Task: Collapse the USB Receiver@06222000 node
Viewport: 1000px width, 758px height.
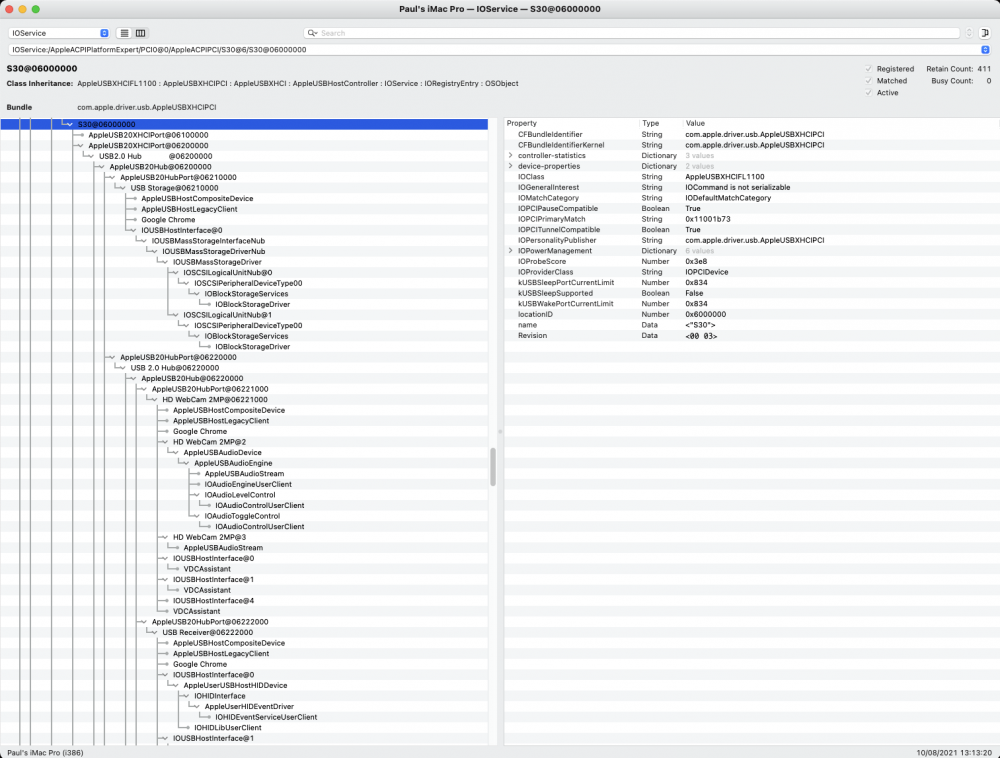Action: click(154, 632)
